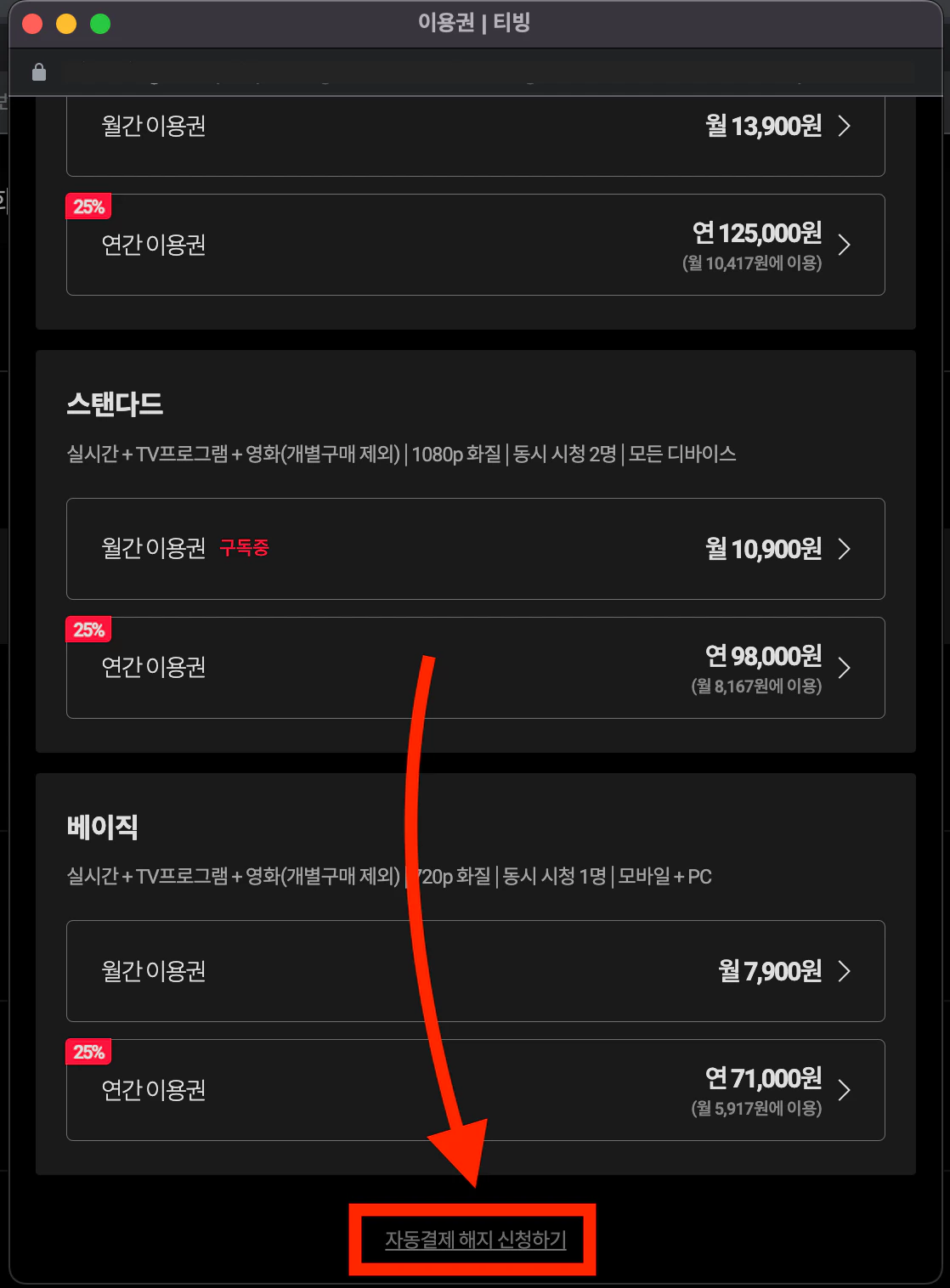Select the standard 월간 이용권 구독중 row

click(476, 549)
